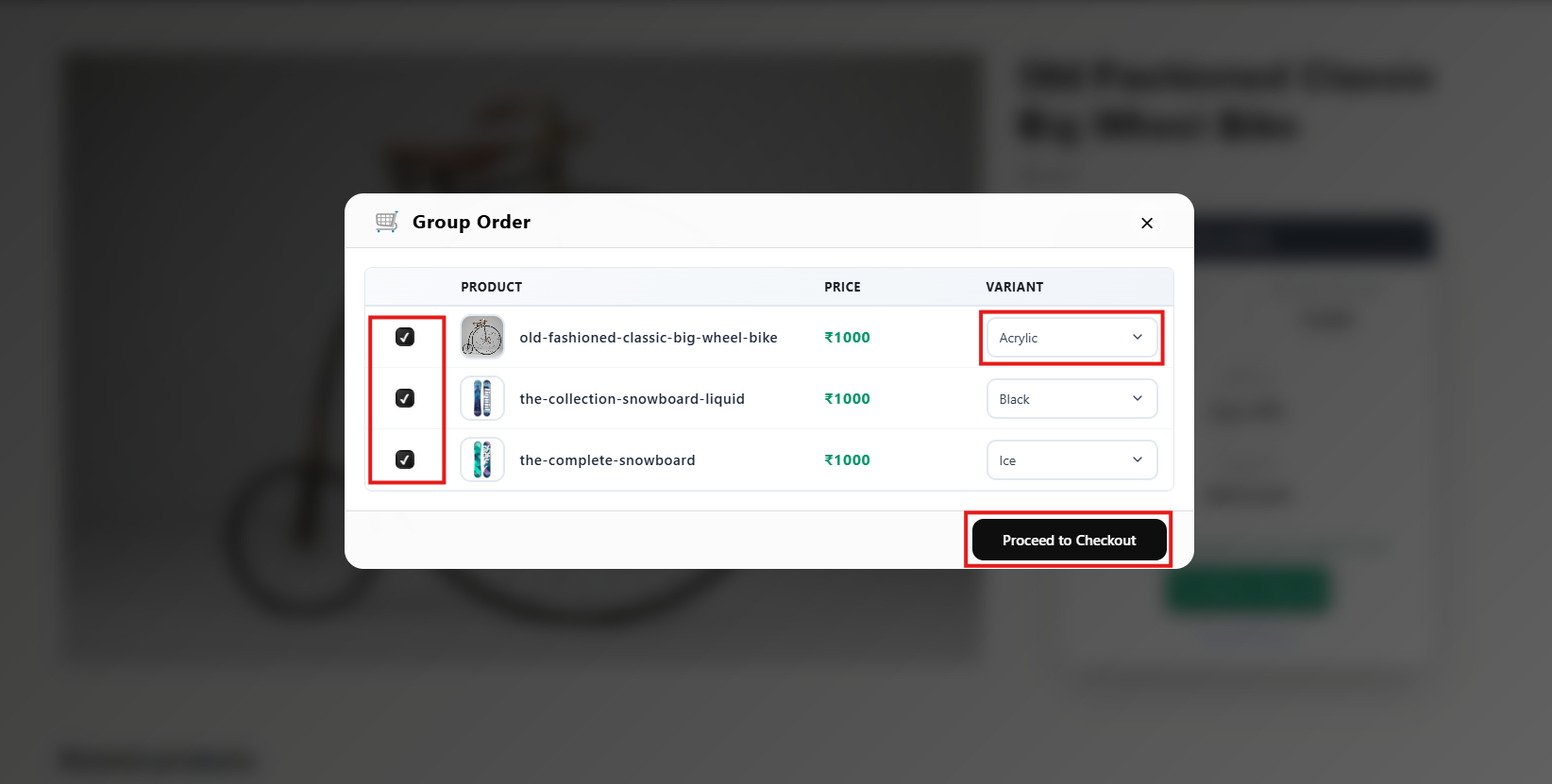Viewport: 1552px width, 784px height.
Task: Expand the Black variant dropdown
Action: click(1071, 399)
